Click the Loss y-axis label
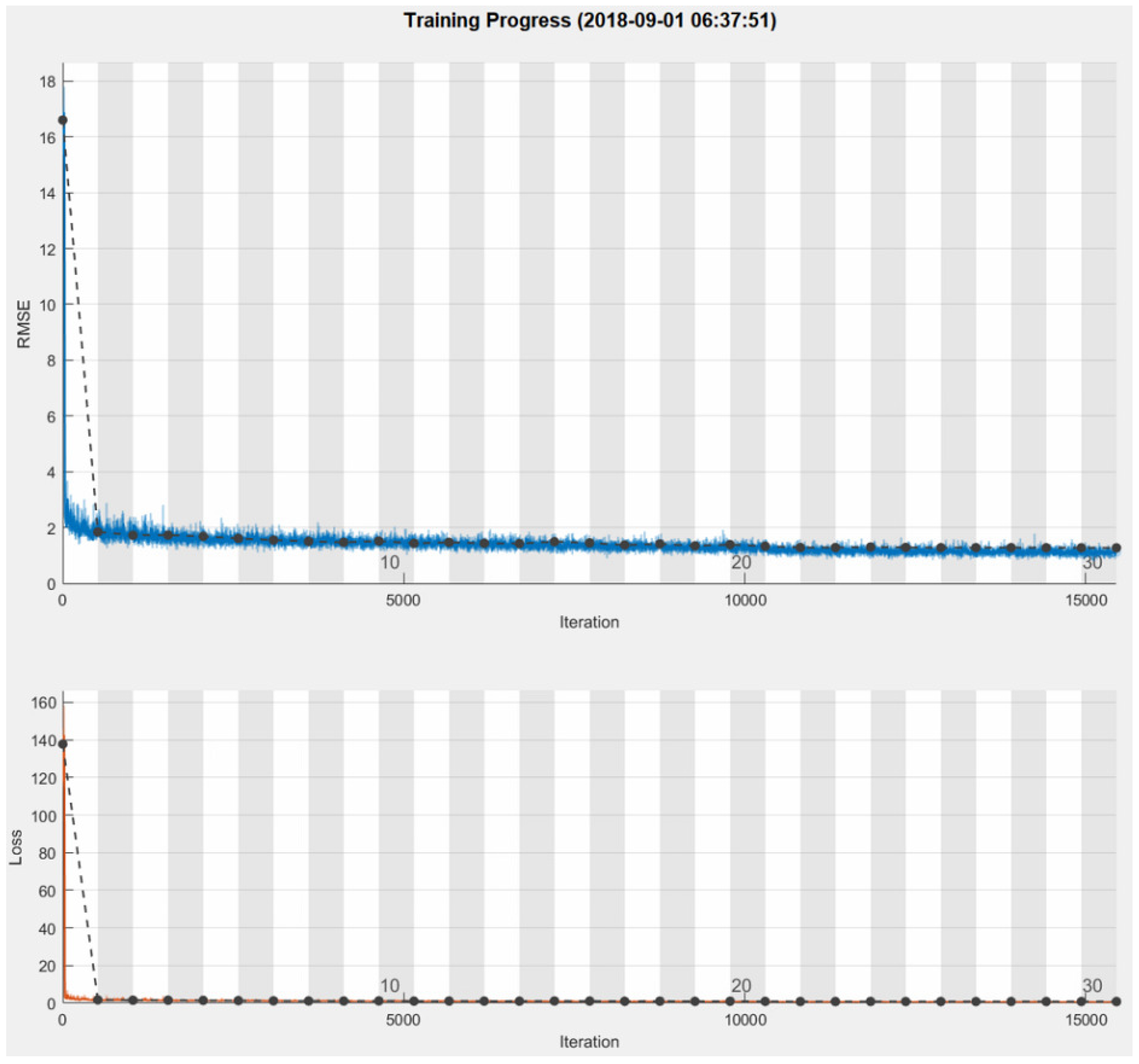 pyautogui.click(x=16, y=847)
